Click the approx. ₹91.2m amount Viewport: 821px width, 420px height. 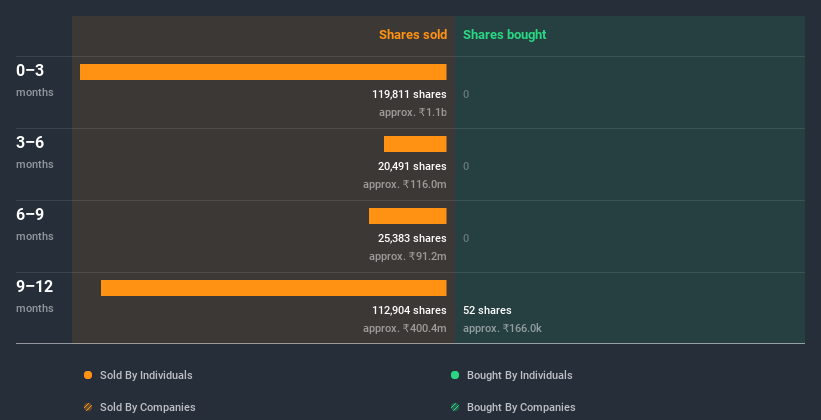click(408, 256)
